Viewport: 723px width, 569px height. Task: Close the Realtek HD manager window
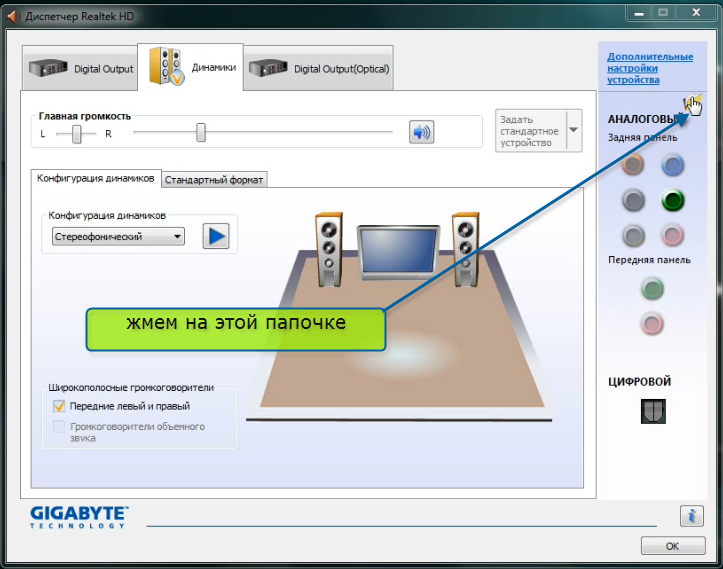pos(696,13)
